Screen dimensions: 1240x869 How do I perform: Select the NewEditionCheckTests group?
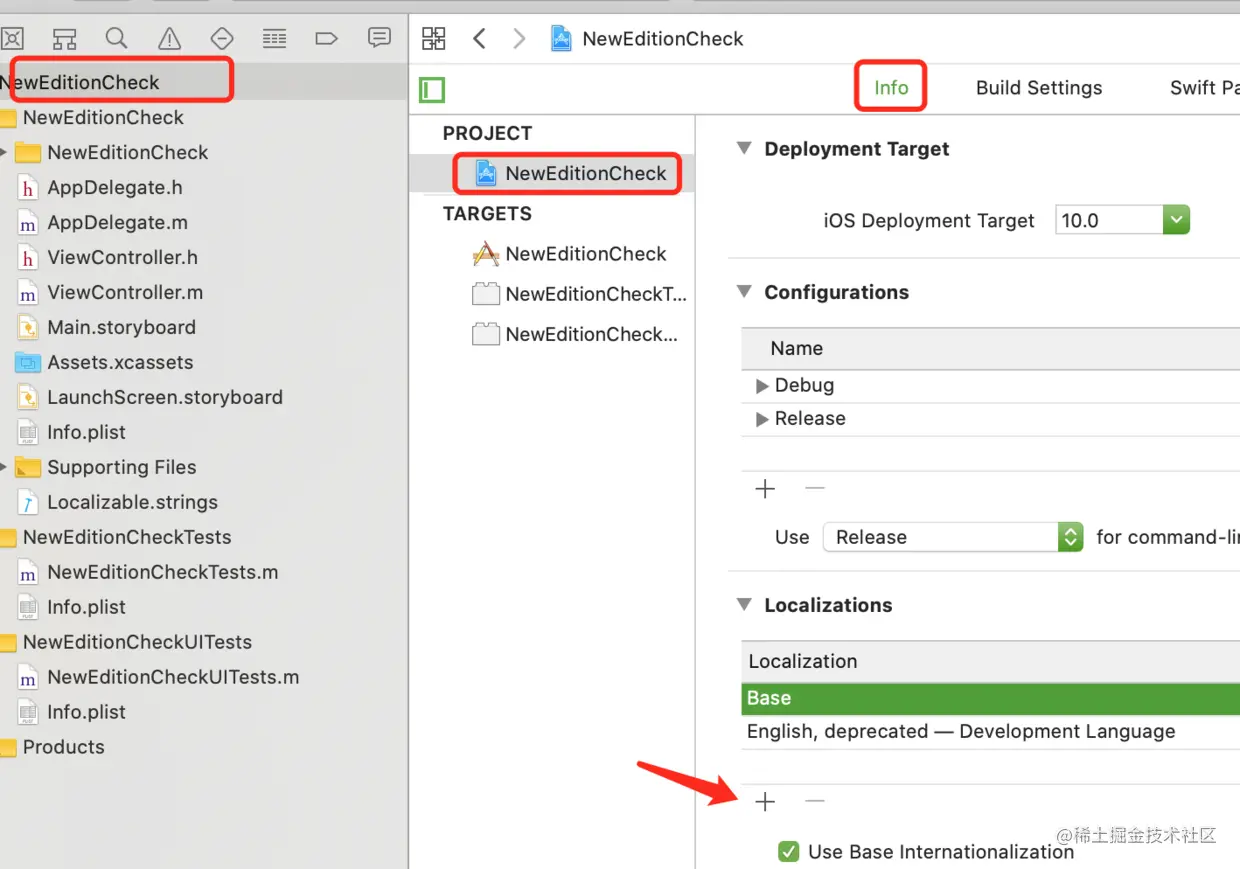point(127,537)
